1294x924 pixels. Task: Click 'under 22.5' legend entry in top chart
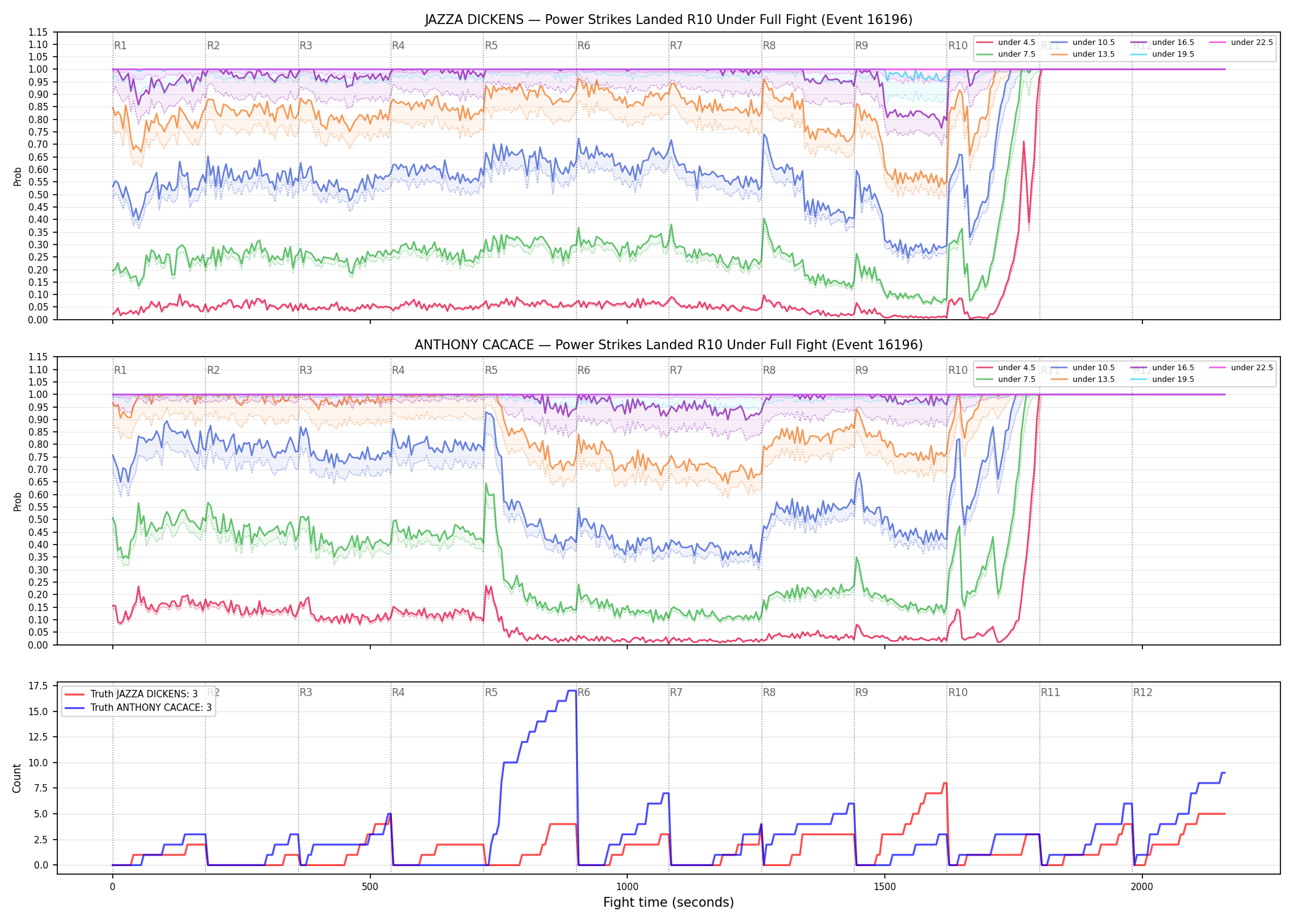point(1241,43)
